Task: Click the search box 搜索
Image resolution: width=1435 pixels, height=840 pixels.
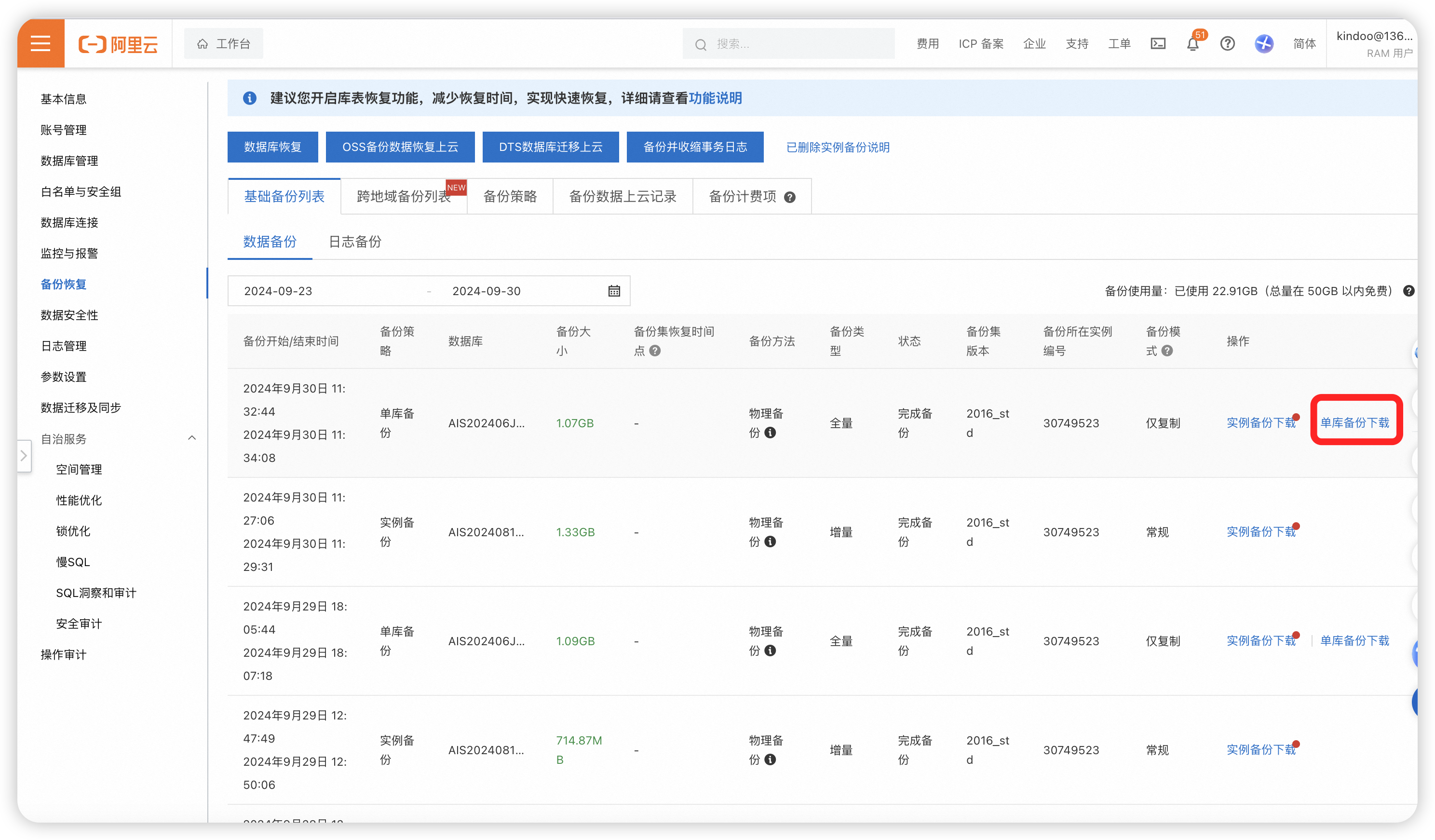Action: pos(788,44)
